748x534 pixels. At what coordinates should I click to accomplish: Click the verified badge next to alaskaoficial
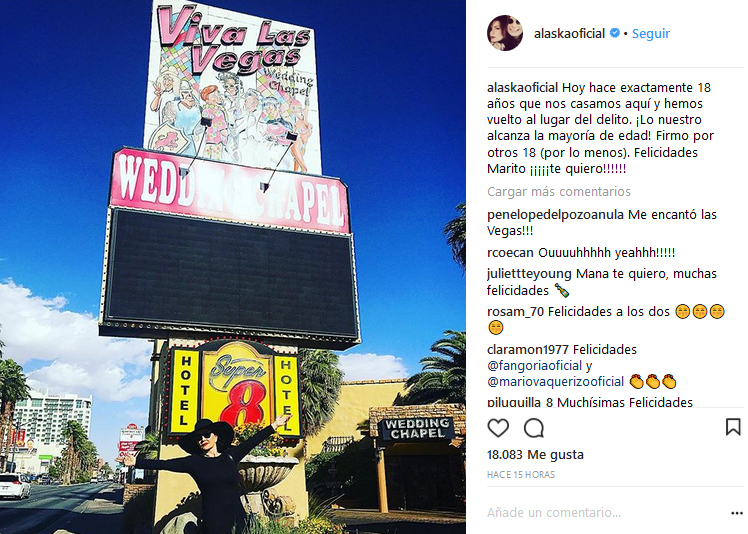615,33
